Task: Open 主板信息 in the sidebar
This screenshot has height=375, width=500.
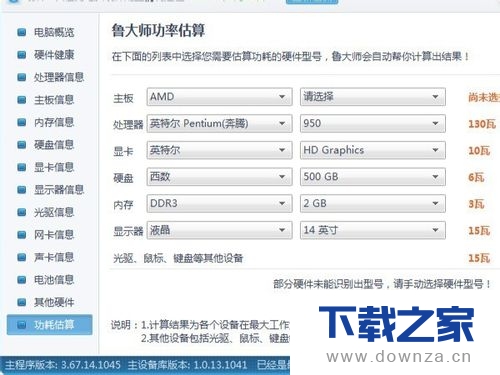Action: (54, 100)
